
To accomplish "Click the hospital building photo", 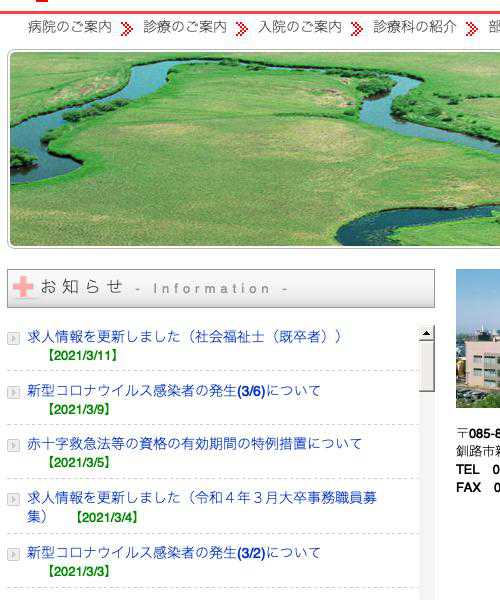I will tap(478, 338).
